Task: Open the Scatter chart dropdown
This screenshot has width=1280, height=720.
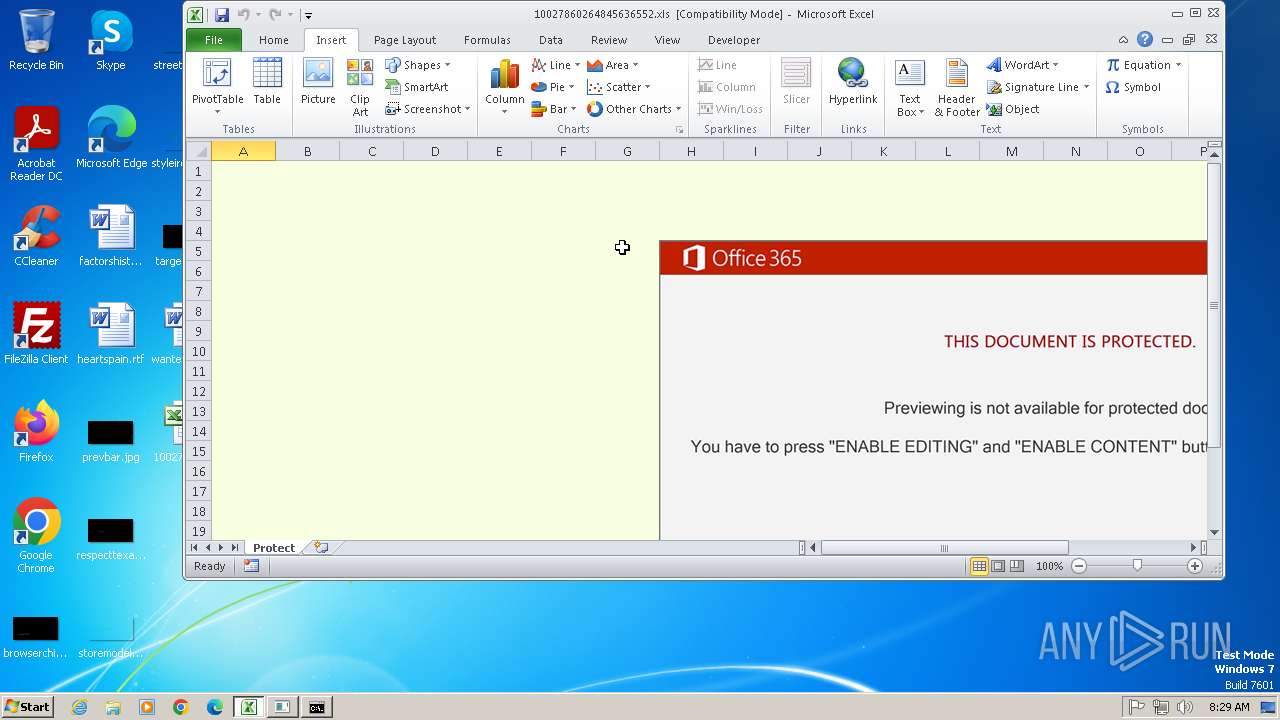Action: (618, 87)
